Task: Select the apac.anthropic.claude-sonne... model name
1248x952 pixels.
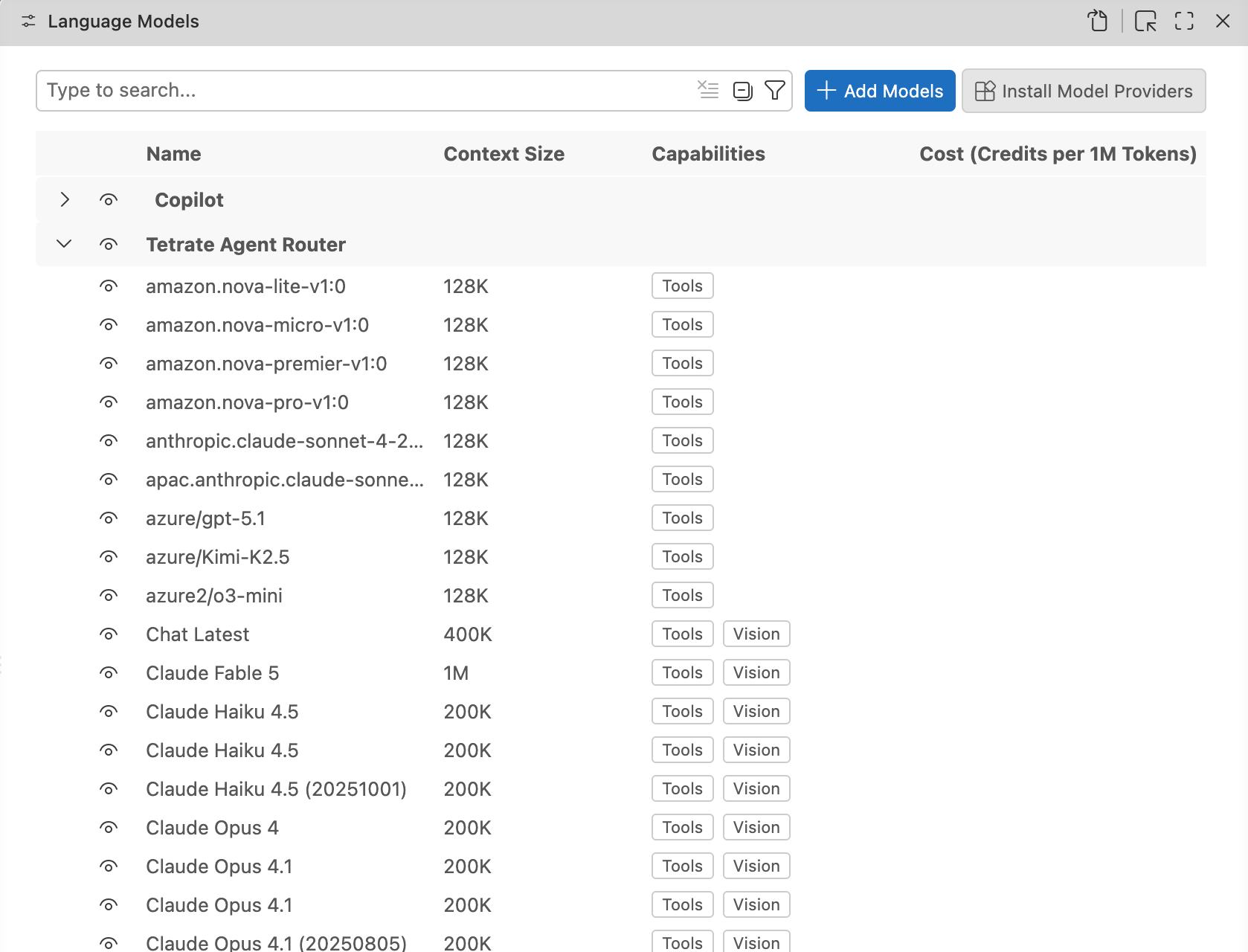Action: point(285,479)
